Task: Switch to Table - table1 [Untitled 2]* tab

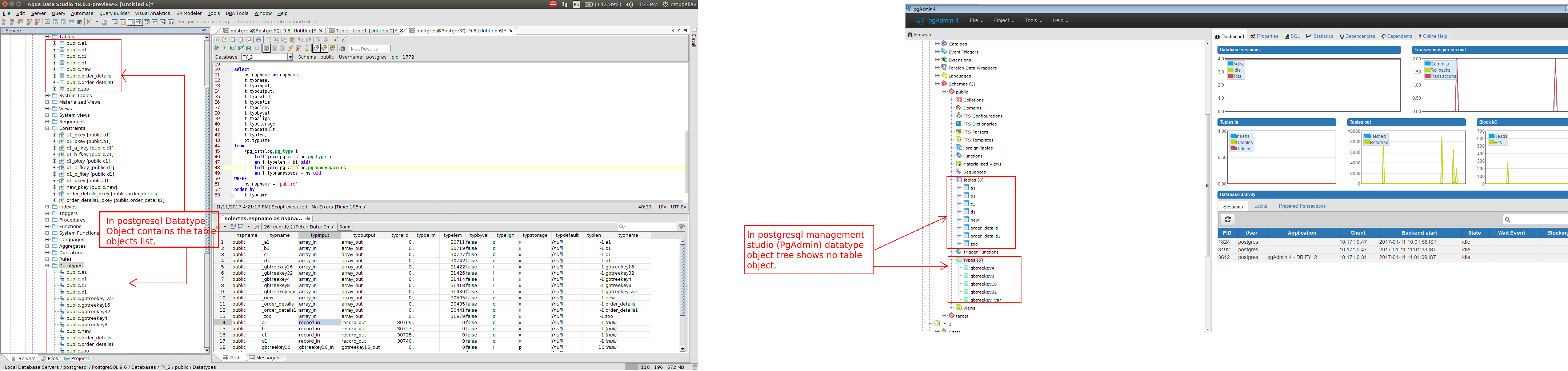Action: [x=366, y=31]
